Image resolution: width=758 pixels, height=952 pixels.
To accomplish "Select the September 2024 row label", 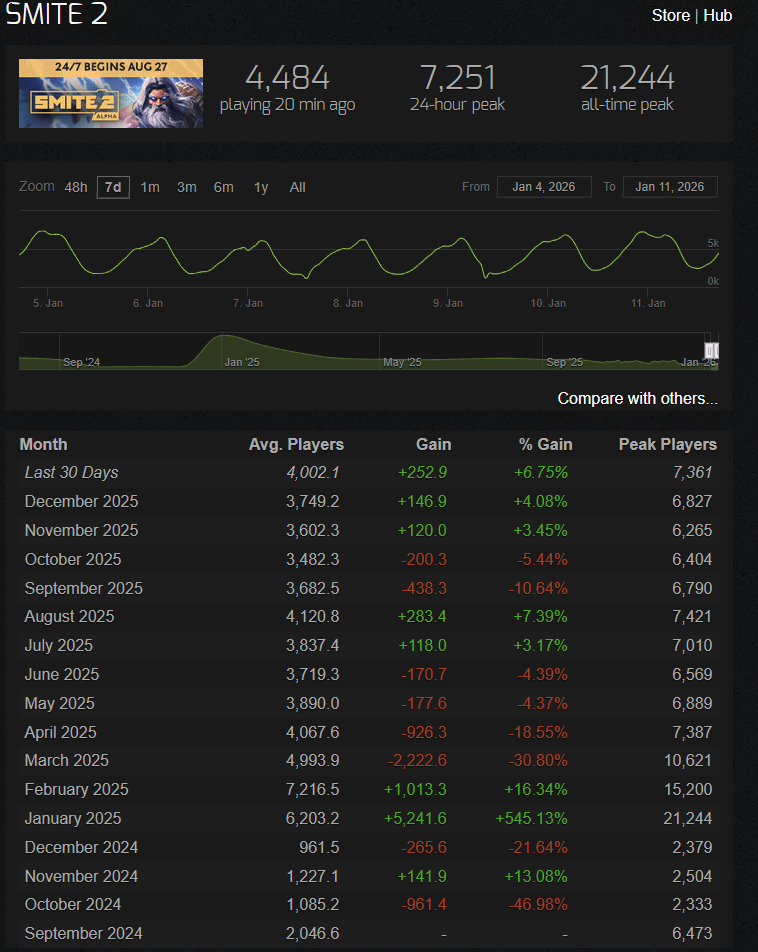I will (x=83, y=933).
